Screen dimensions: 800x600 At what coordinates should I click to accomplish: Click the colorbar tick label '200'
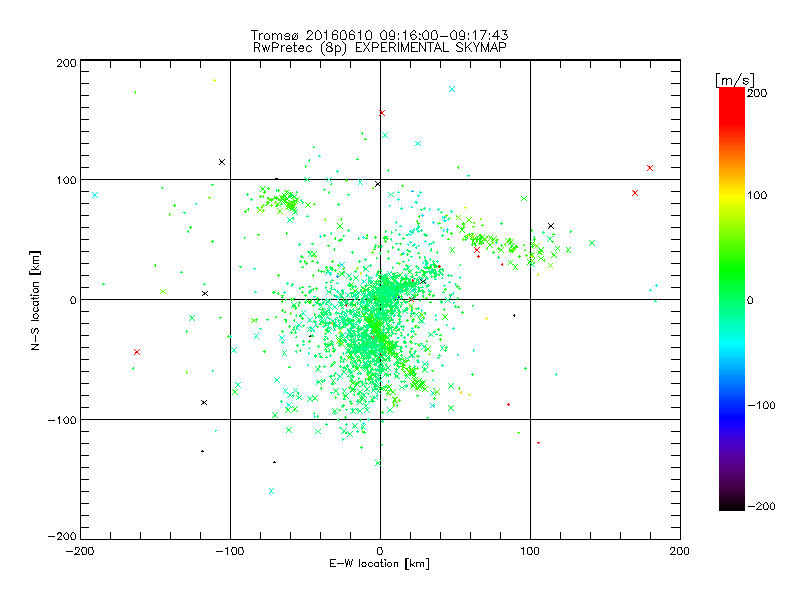pyautogui.click(x=757, y=93)
